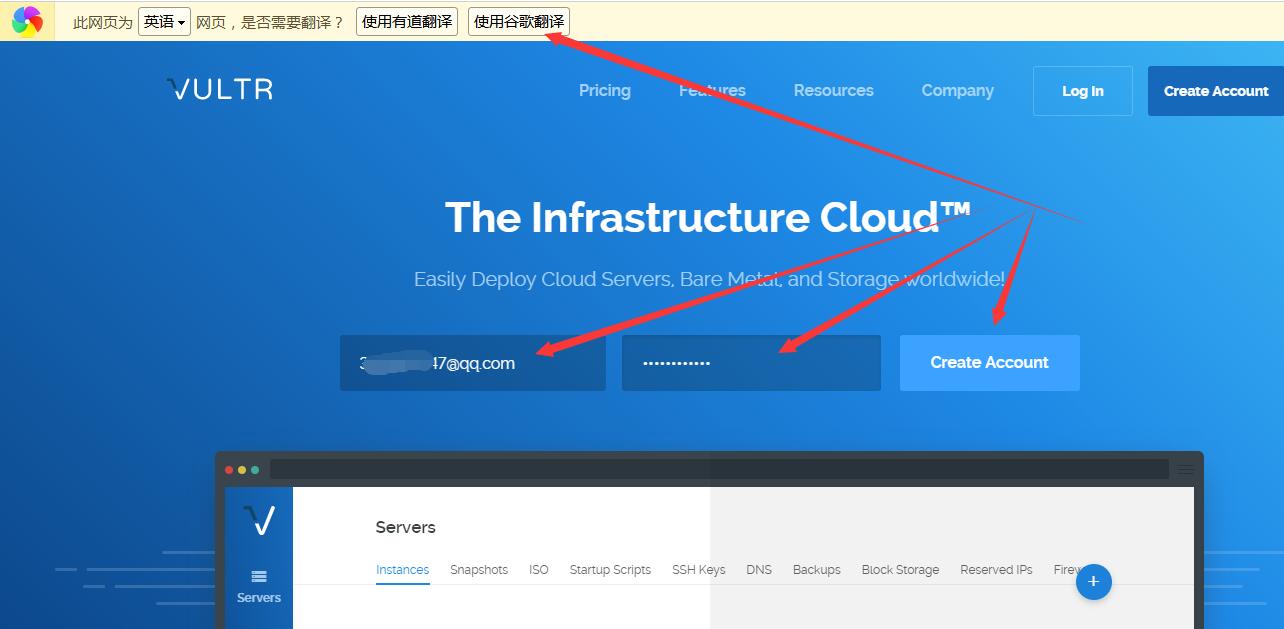Switch to the Block Storage tab

900,570
